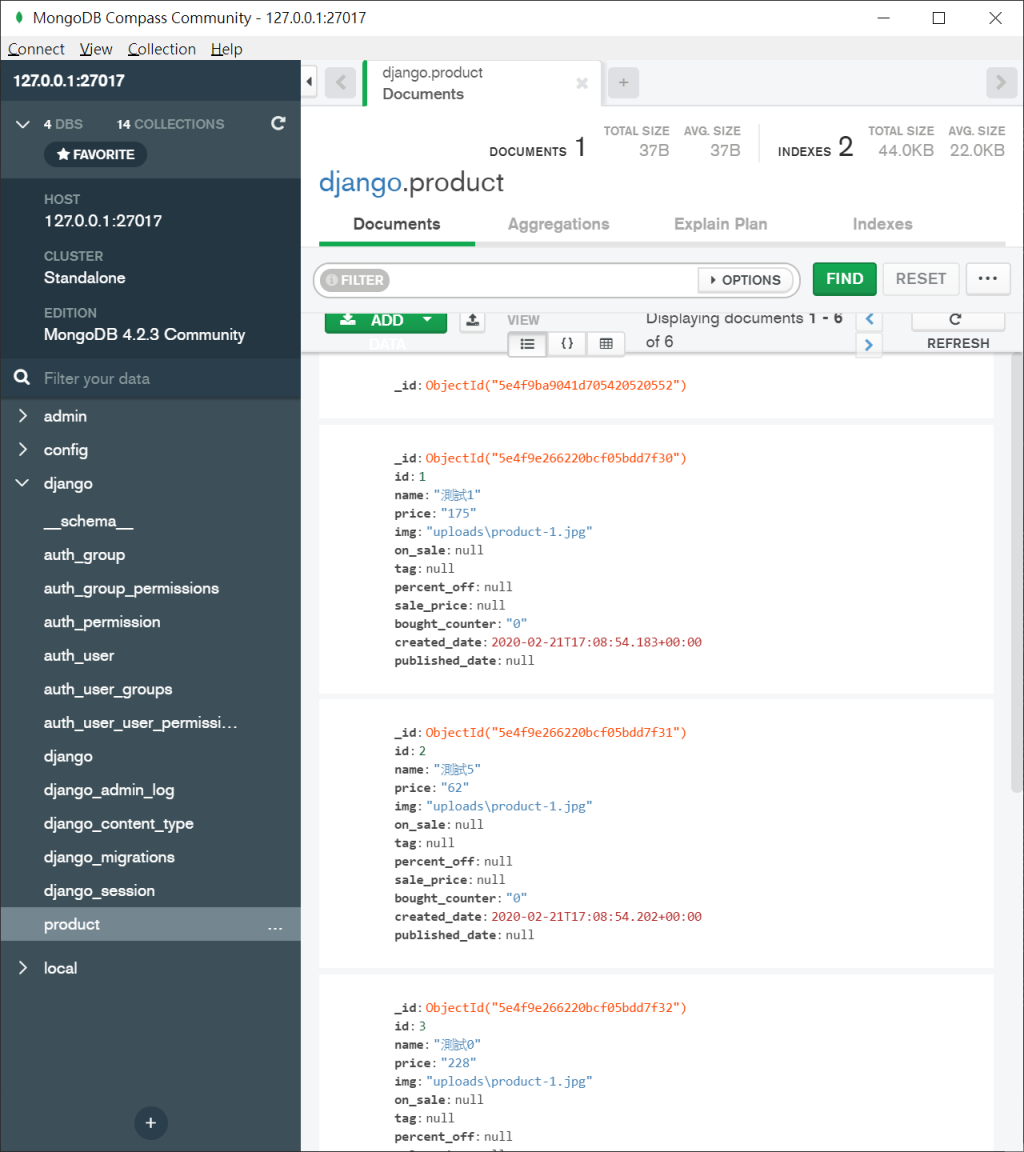Open the Connect menu
The image size is (1024, 1152).
click(36, 49)
